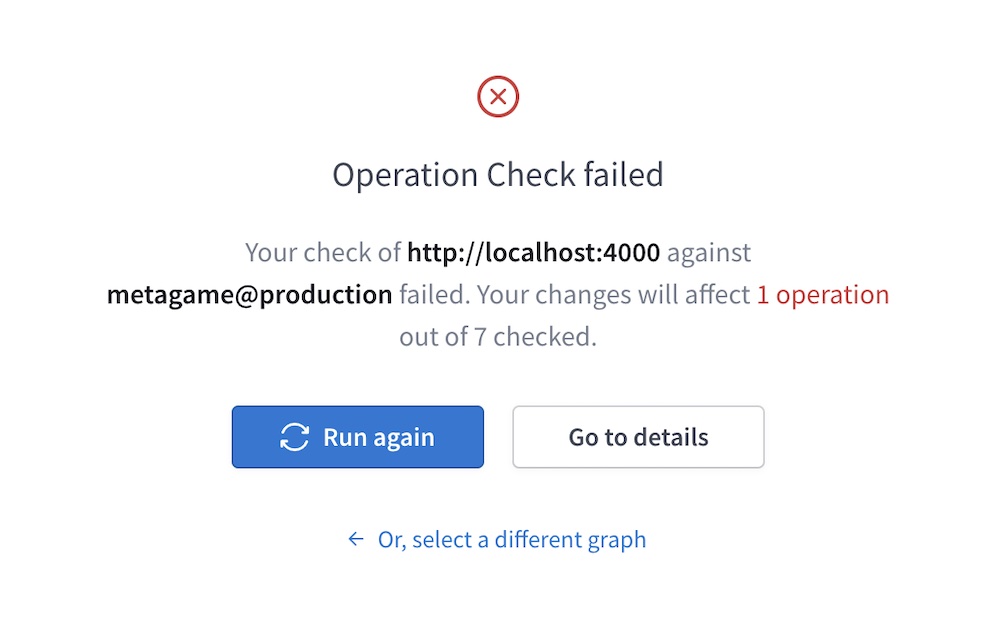Click the red 1 operation text
The image size is (1000, 630).
pyautogui.click(x=822, y=294)
